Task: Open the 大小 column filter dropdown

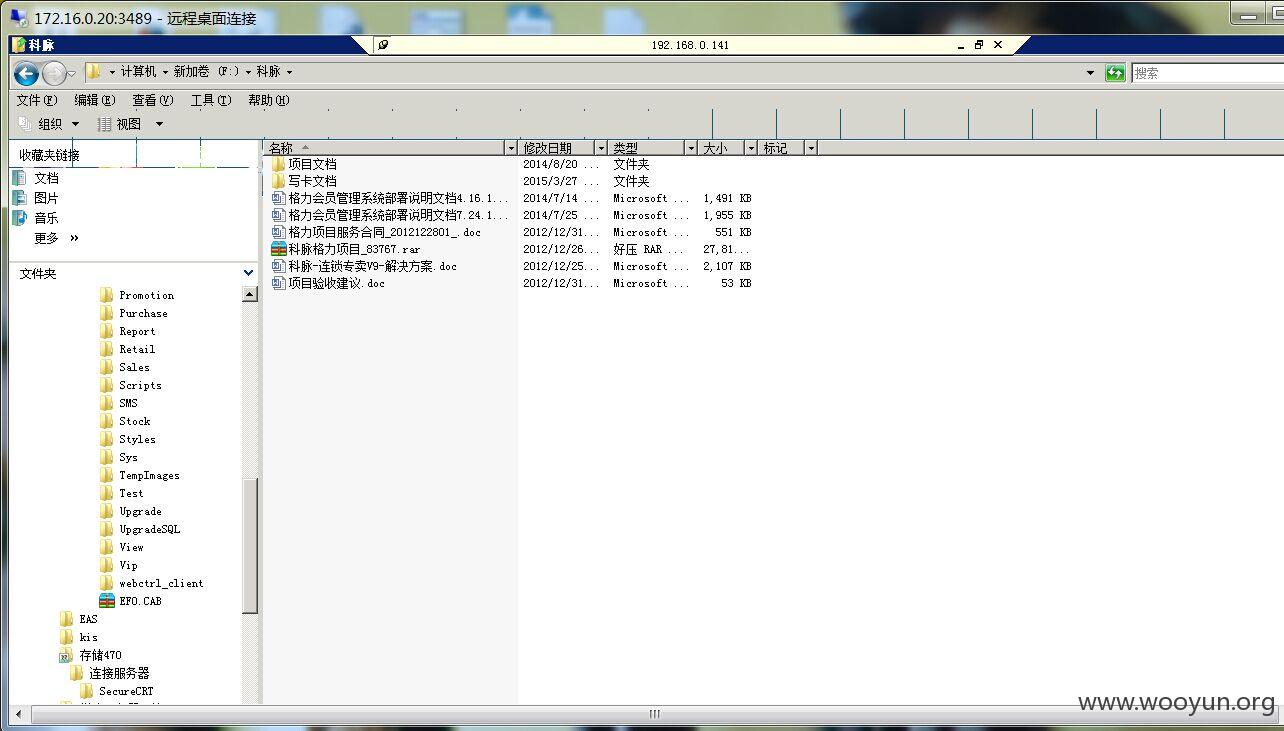Action: coord(751,148)
